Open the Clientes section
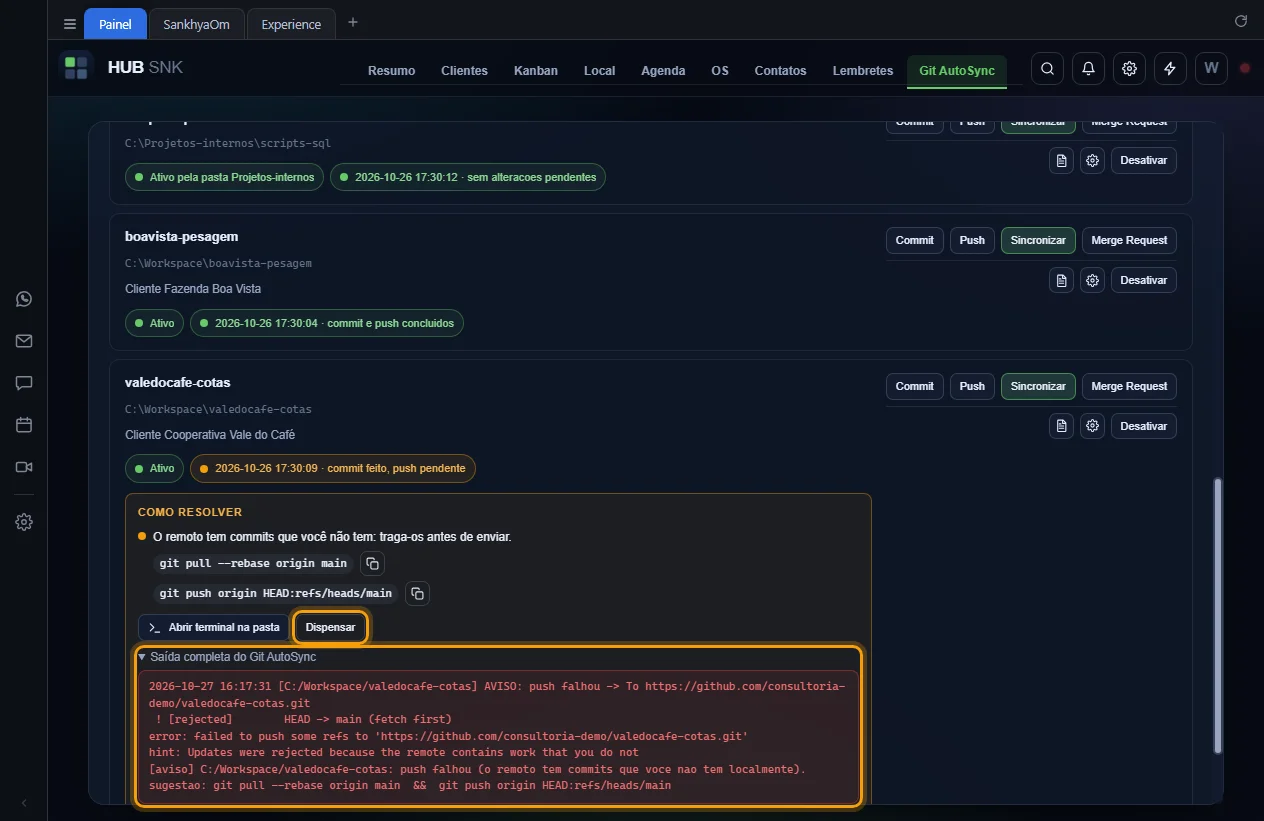 coord(464,70)
